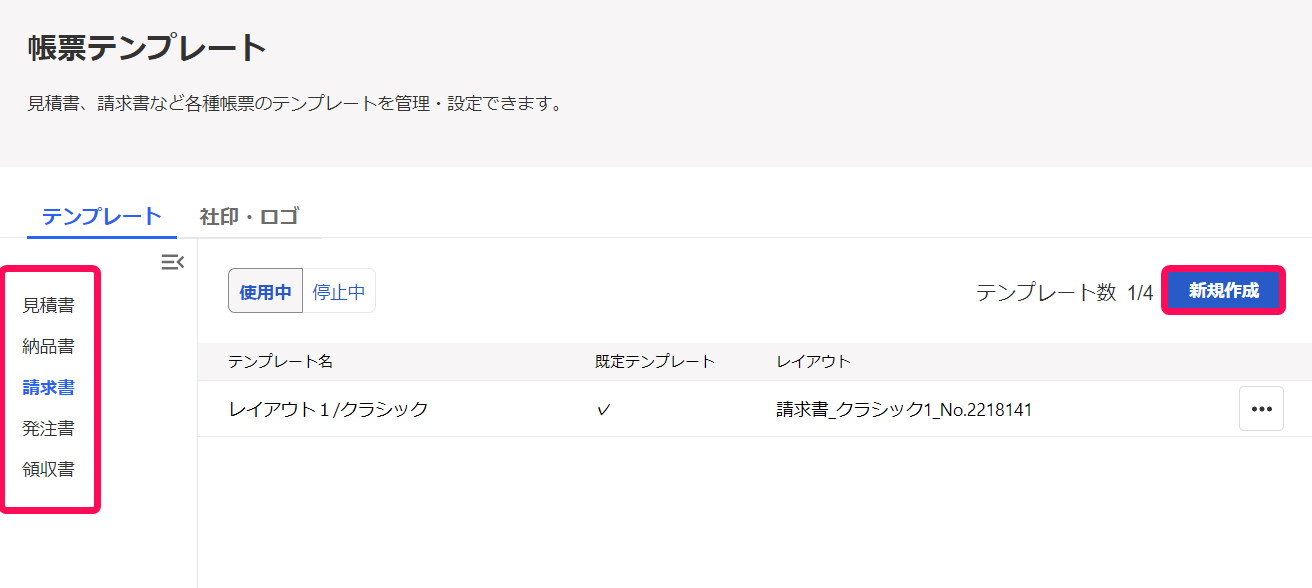Open the レイアウト1/クラシック template row
The height and width of the screenshot is (588, 1312).
[x=755, y=409]
